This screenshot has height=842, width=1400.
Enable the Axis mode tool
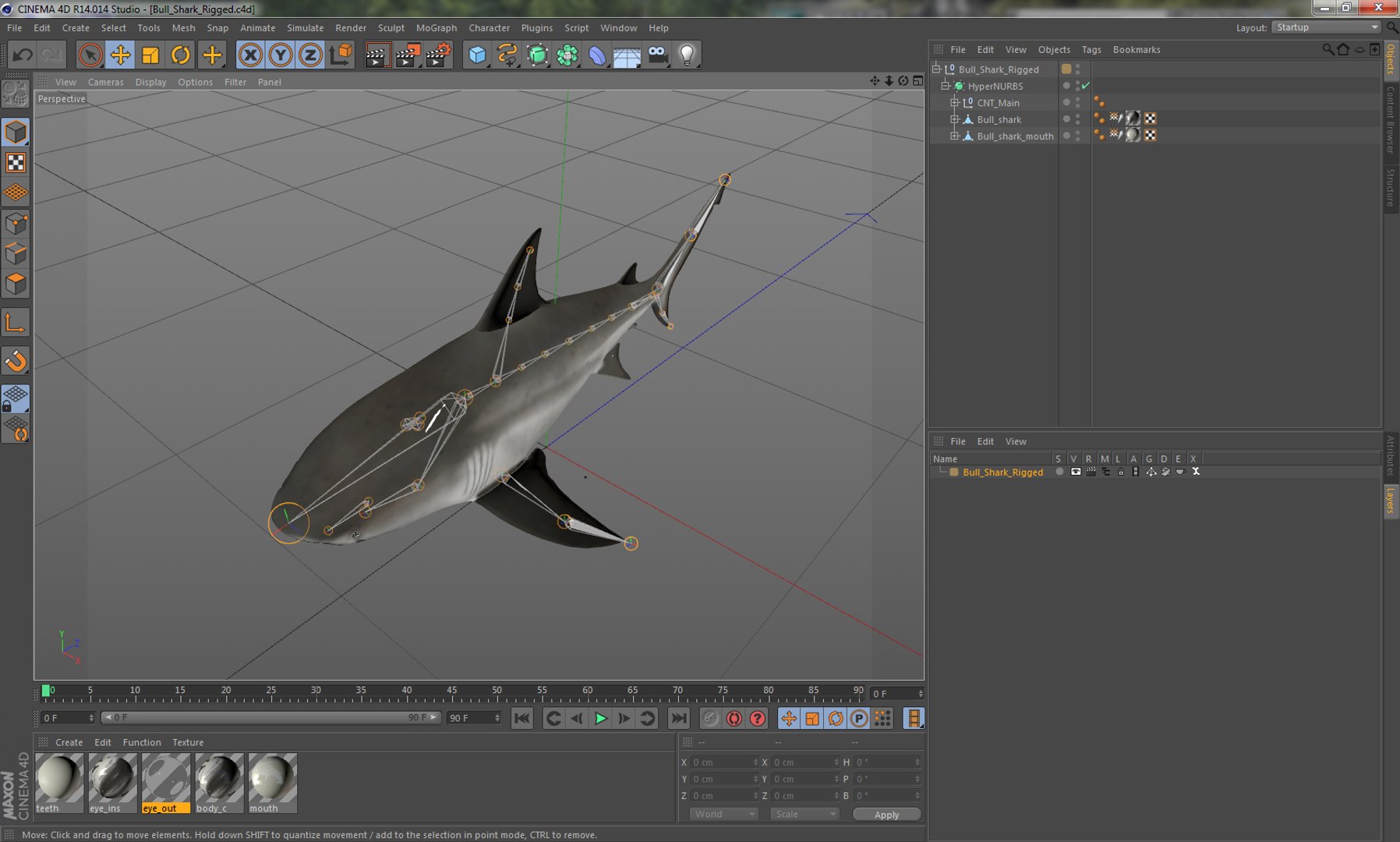click(16, 323)
